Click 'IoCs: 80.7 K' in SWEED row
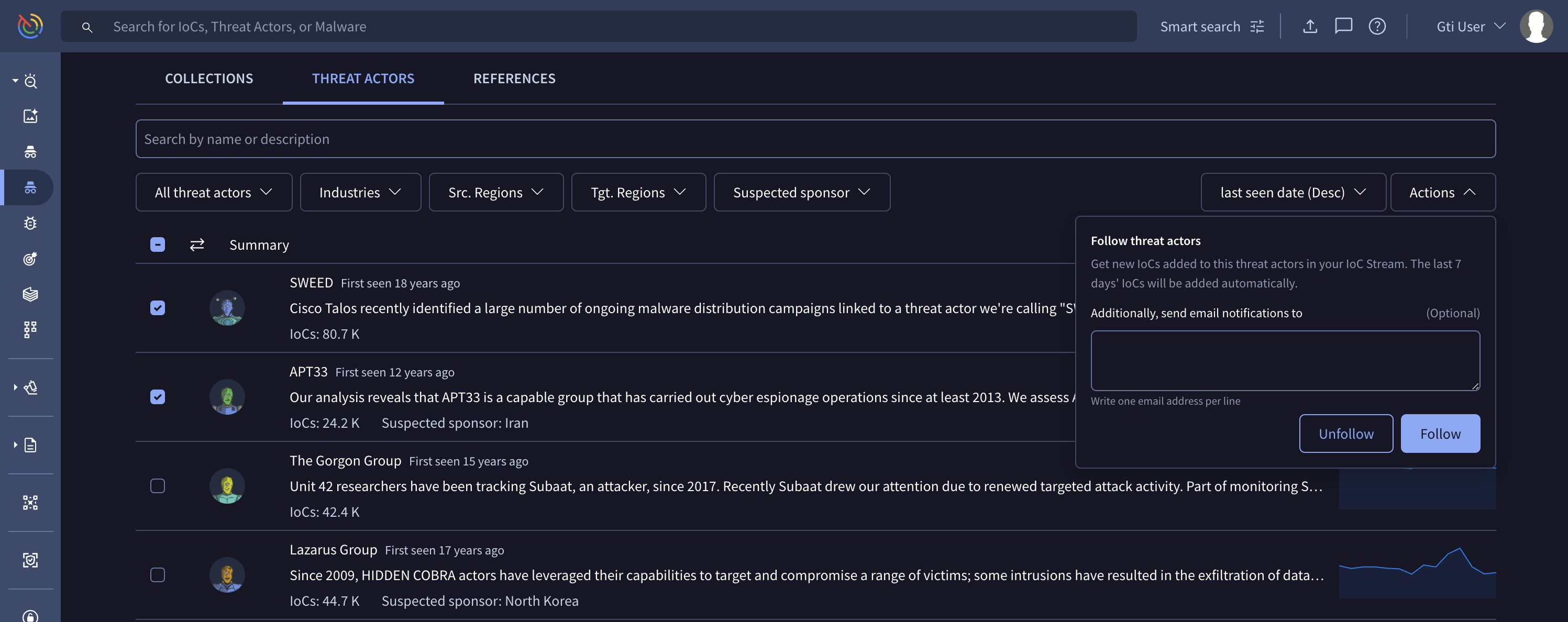This screenshot has width=1568, height=622. [324, 334]
